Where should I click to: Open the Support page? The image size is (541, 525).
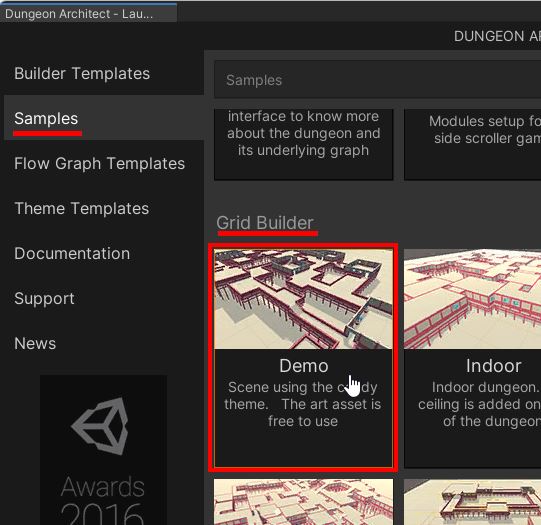tap(44, 298)
